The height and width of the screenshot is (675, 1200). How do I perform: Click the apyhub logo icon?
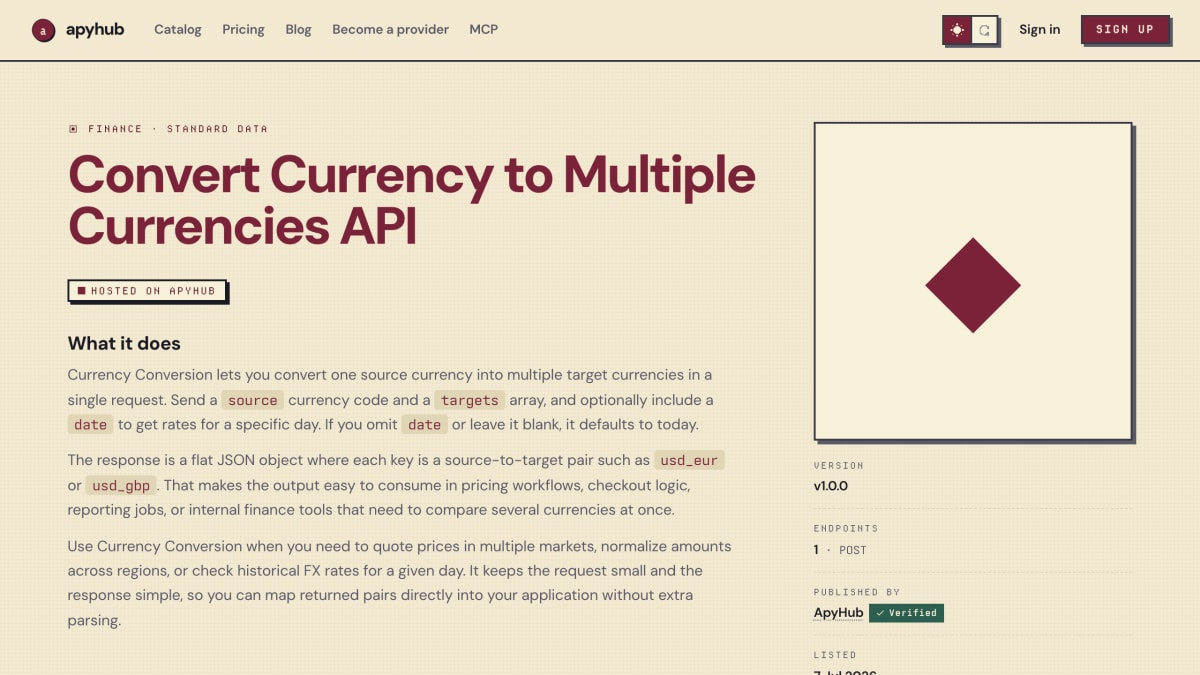point(43,30)
